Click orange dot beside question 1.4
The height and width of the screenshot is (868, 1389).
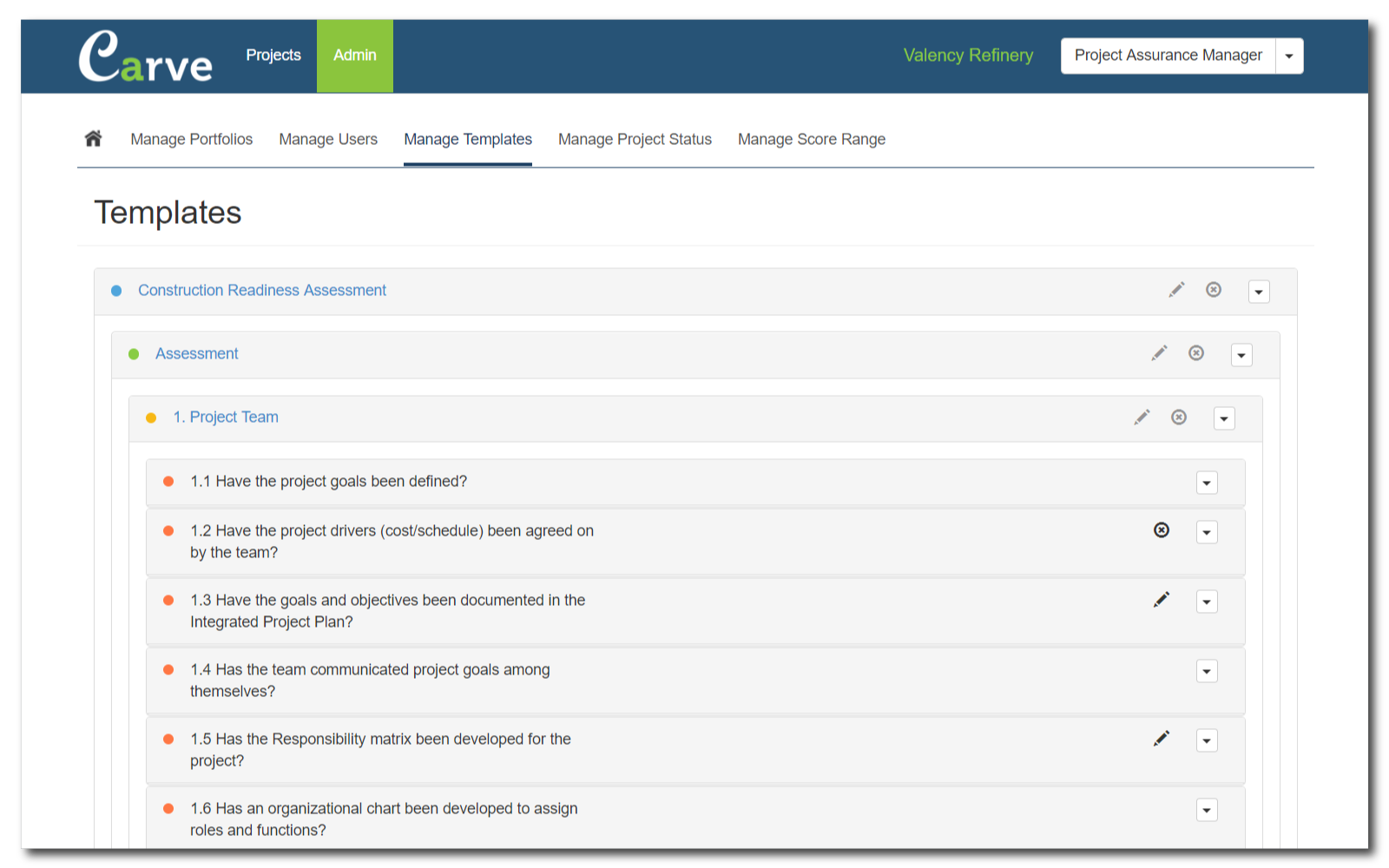point(168,669)
